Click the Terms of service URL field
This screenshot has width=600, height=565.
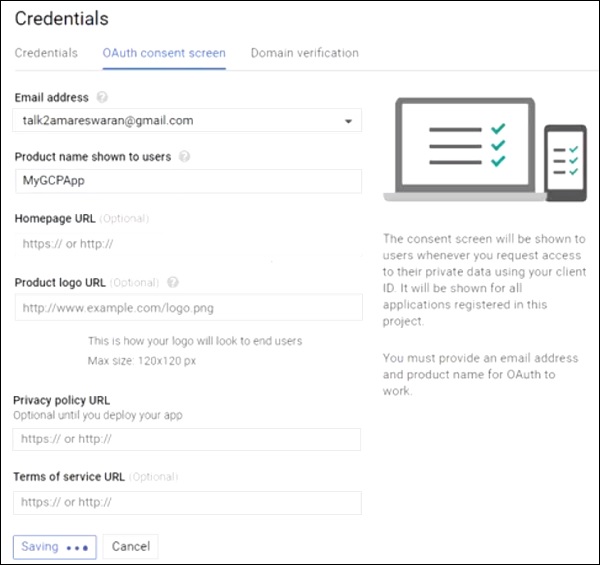(x=187, y=502)
